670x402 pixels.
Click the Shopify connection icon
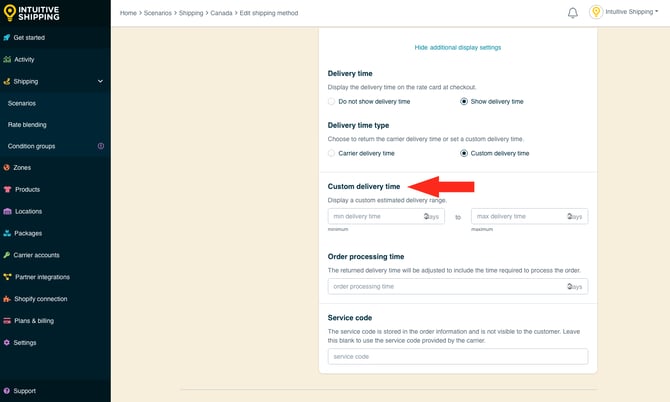pyautogui.click(x=7, y=299)
